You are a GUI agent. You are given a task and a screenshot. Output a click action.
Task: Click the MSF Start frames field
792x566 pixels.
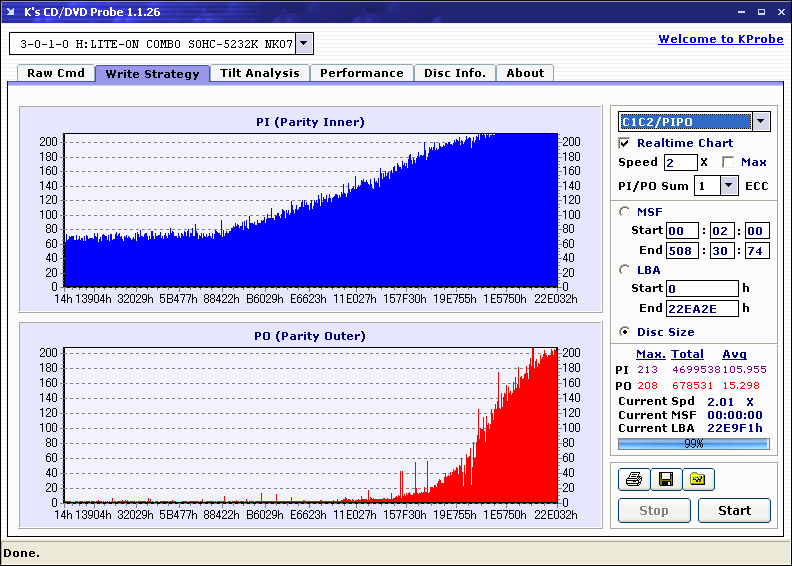point(757,231)
